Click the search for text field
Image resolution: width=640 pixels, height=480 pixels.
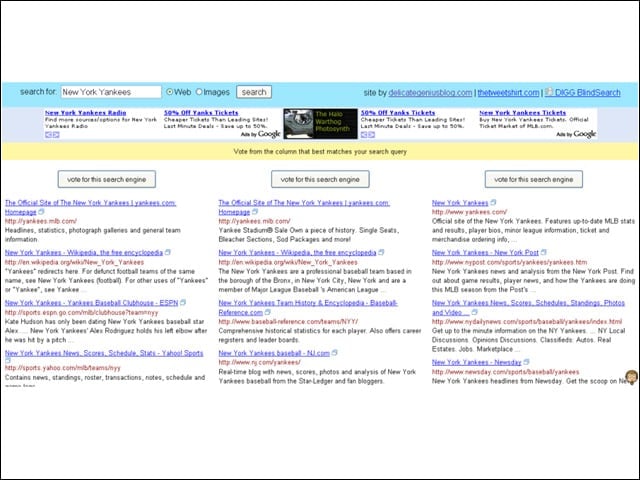coord(111,92)
